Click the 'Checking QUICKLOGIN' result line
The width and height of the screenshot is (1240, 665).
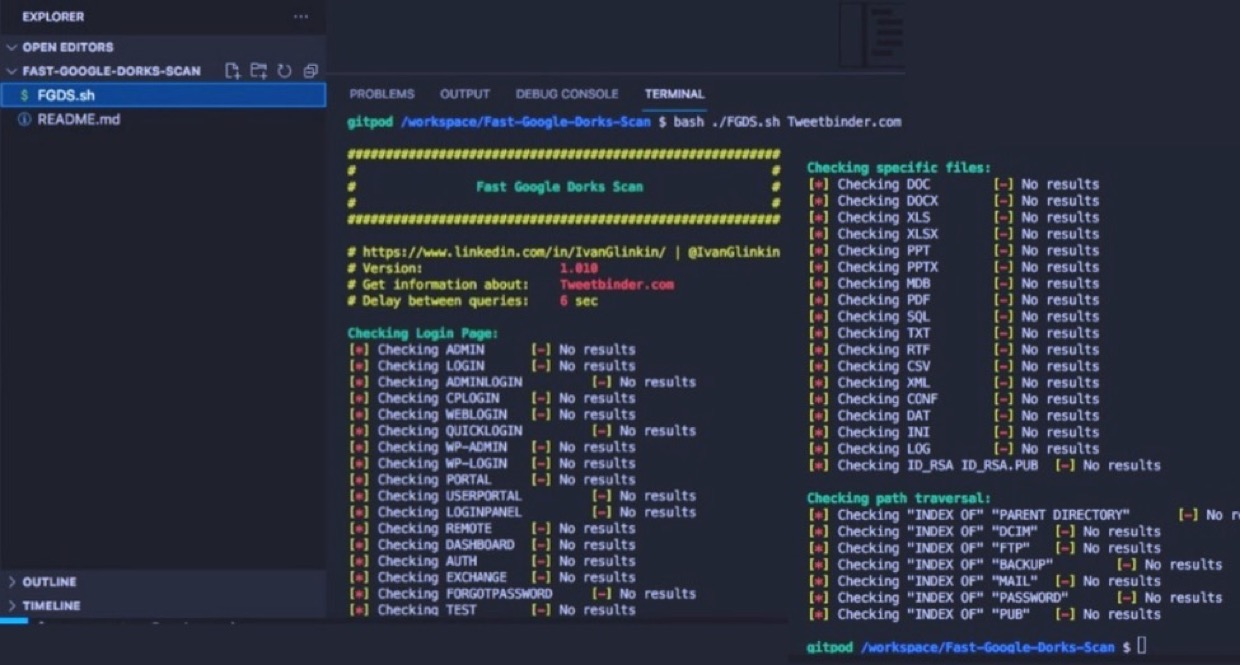coord(522,431)
